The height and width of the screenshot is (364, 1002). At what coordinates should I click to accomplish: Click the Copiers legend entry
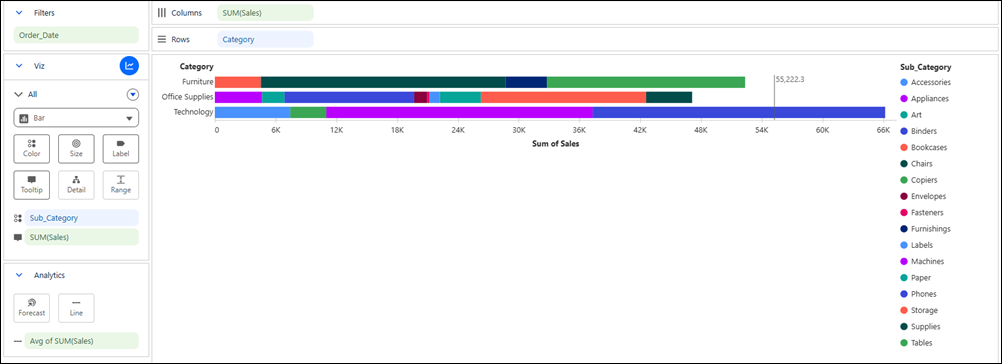918,180
